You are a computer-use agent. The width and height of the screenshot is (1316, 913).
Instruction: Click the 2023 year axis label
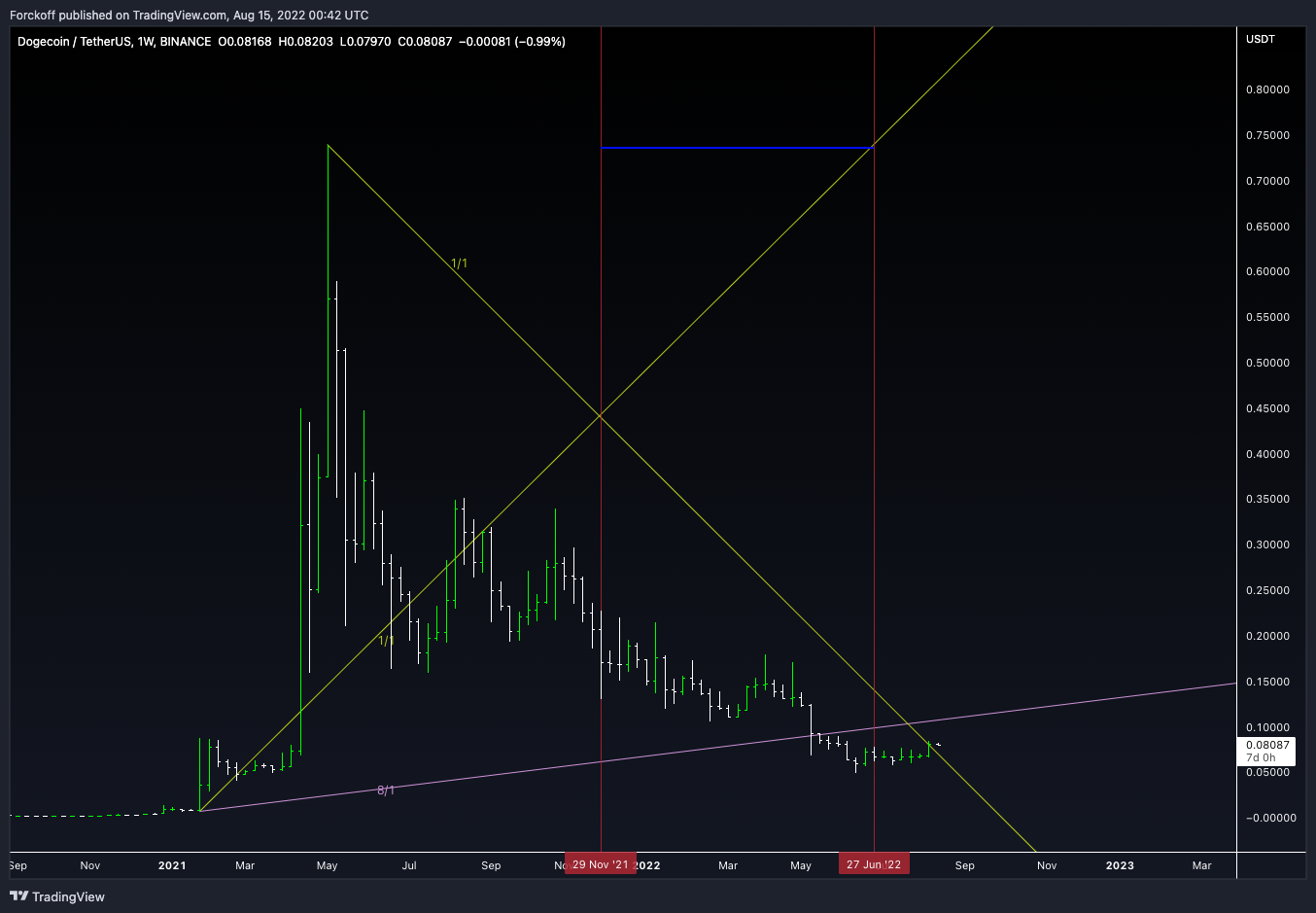[x=1120, y=865]
